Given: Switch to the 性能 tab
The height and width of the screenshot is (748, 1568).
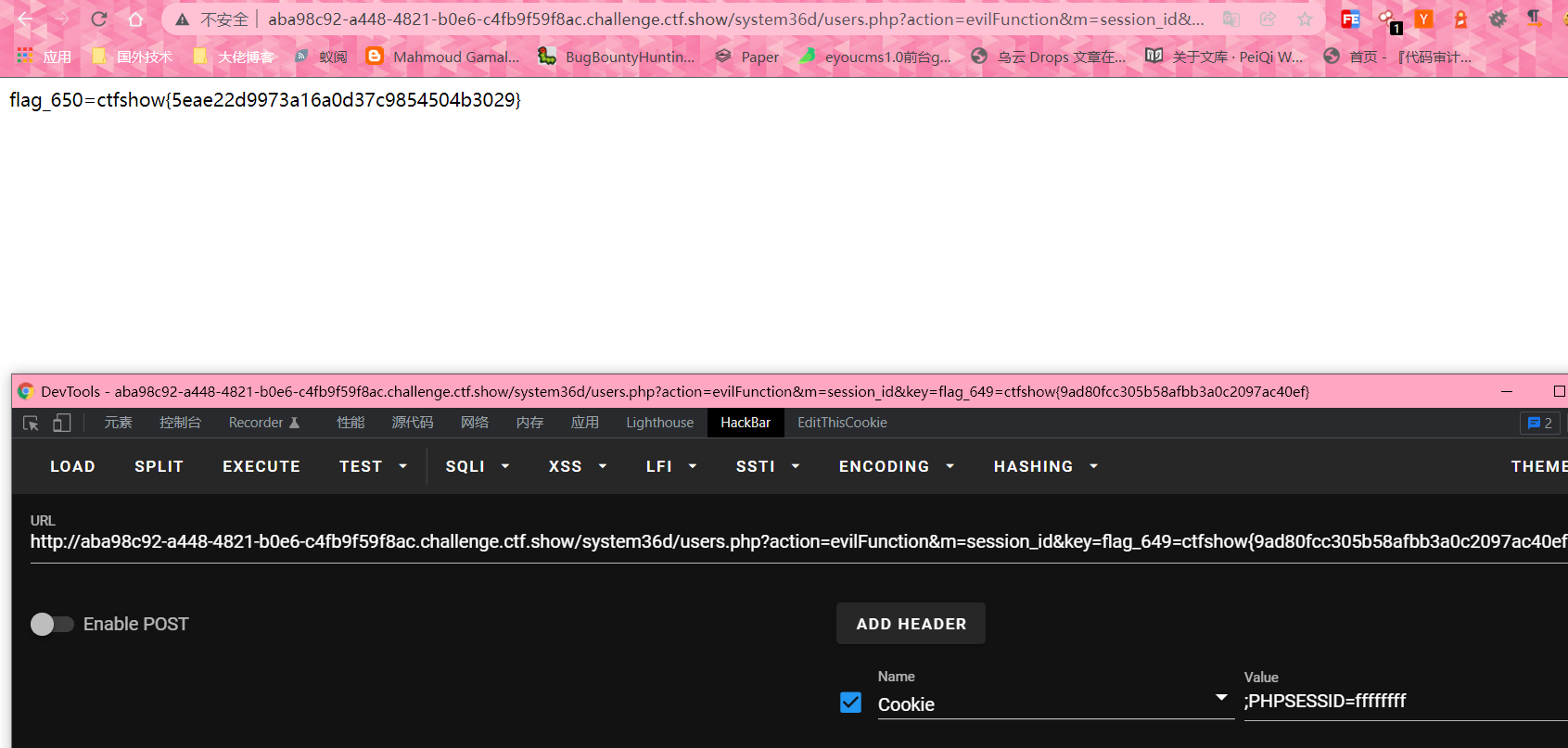Looking at the screenshot, I should point(351,423).
